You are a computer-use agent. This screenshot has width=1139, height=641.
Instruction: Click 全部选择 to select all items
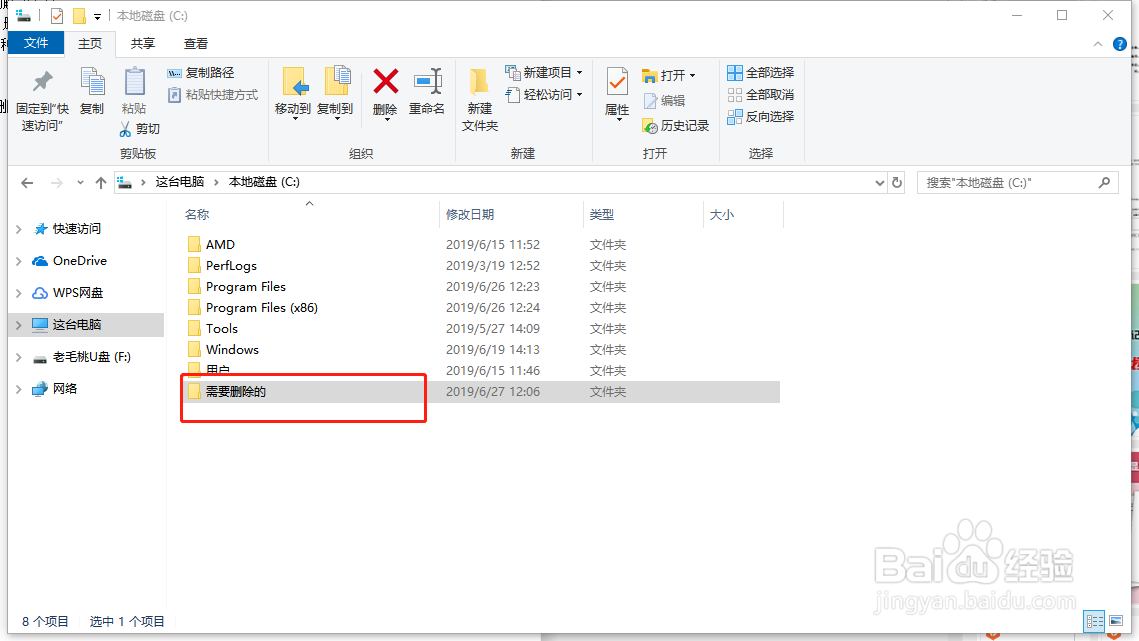tap(762, 72)
